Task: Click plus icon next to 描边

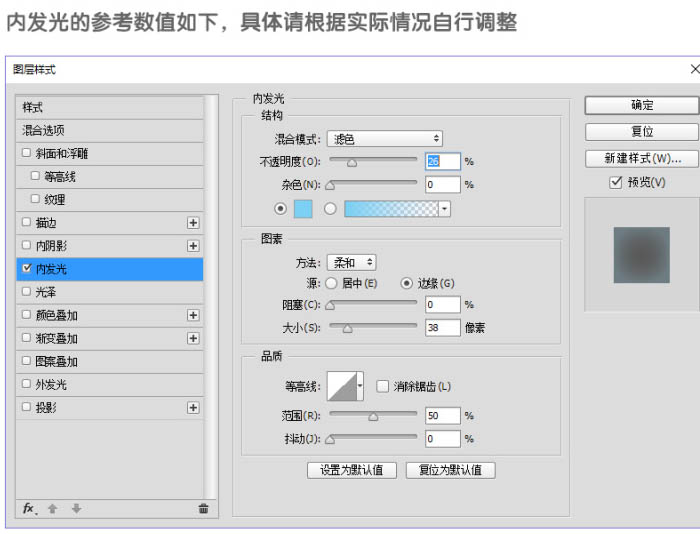Action: point(193,223)
